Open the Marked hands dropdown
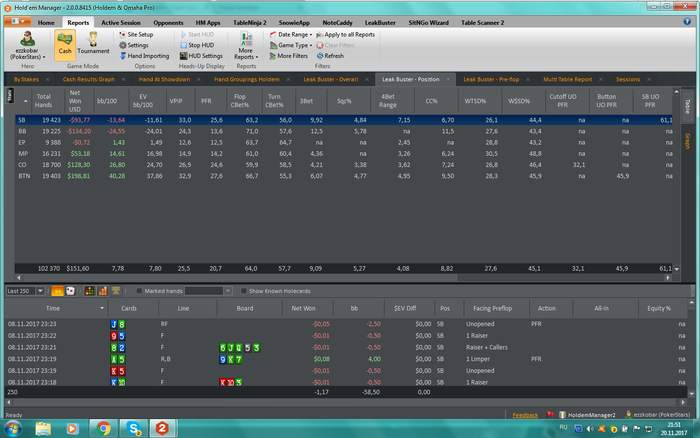This screenshot has height=438, width=700. point(228,291)
